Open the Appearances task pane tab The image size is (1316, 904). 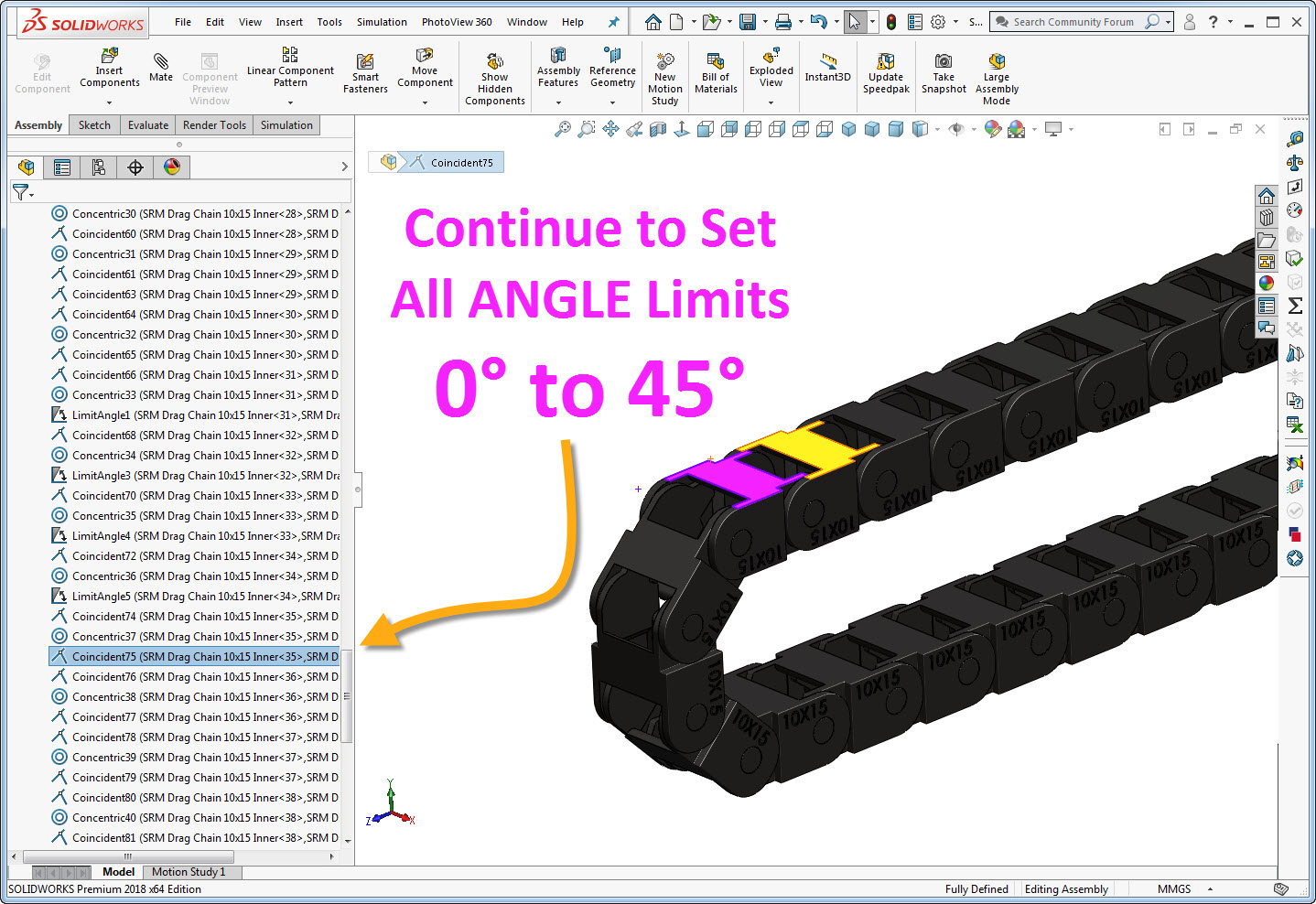[x=1267, y=284]
